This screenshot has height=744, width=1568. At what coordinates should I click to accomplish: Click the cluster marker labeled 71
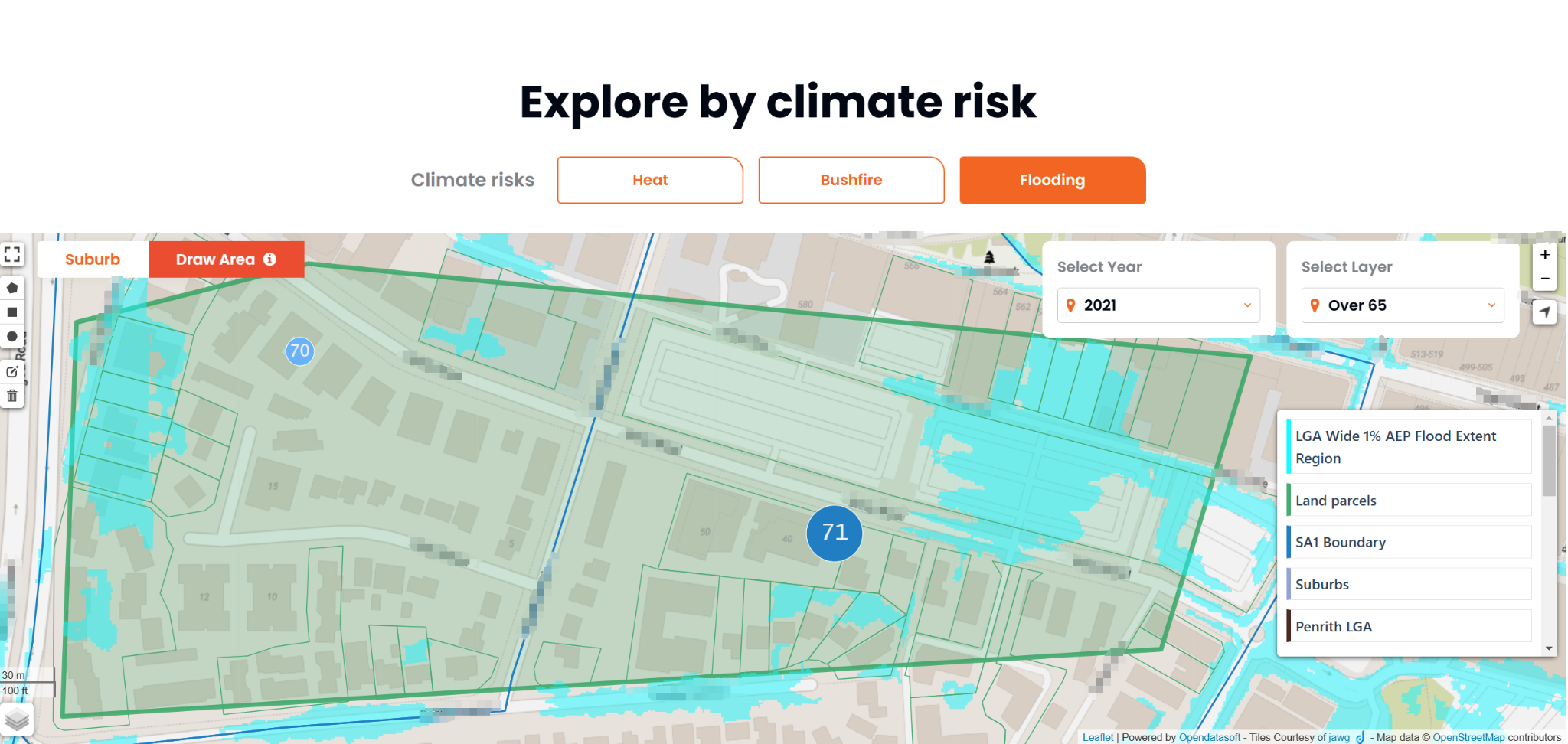(835, 533)
